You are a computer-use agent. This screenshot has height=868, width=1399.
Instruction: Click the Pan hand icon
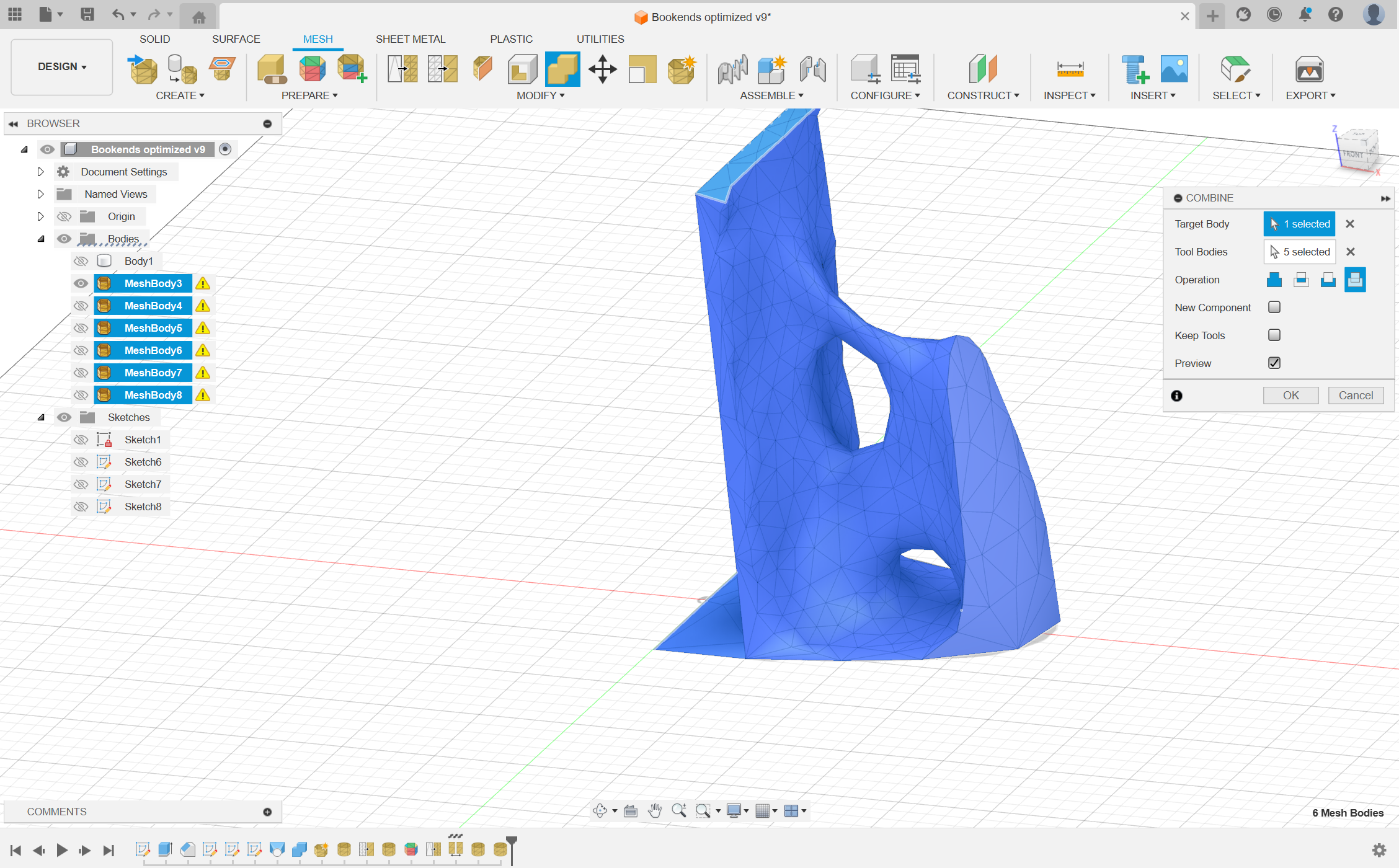click(655, 810)
